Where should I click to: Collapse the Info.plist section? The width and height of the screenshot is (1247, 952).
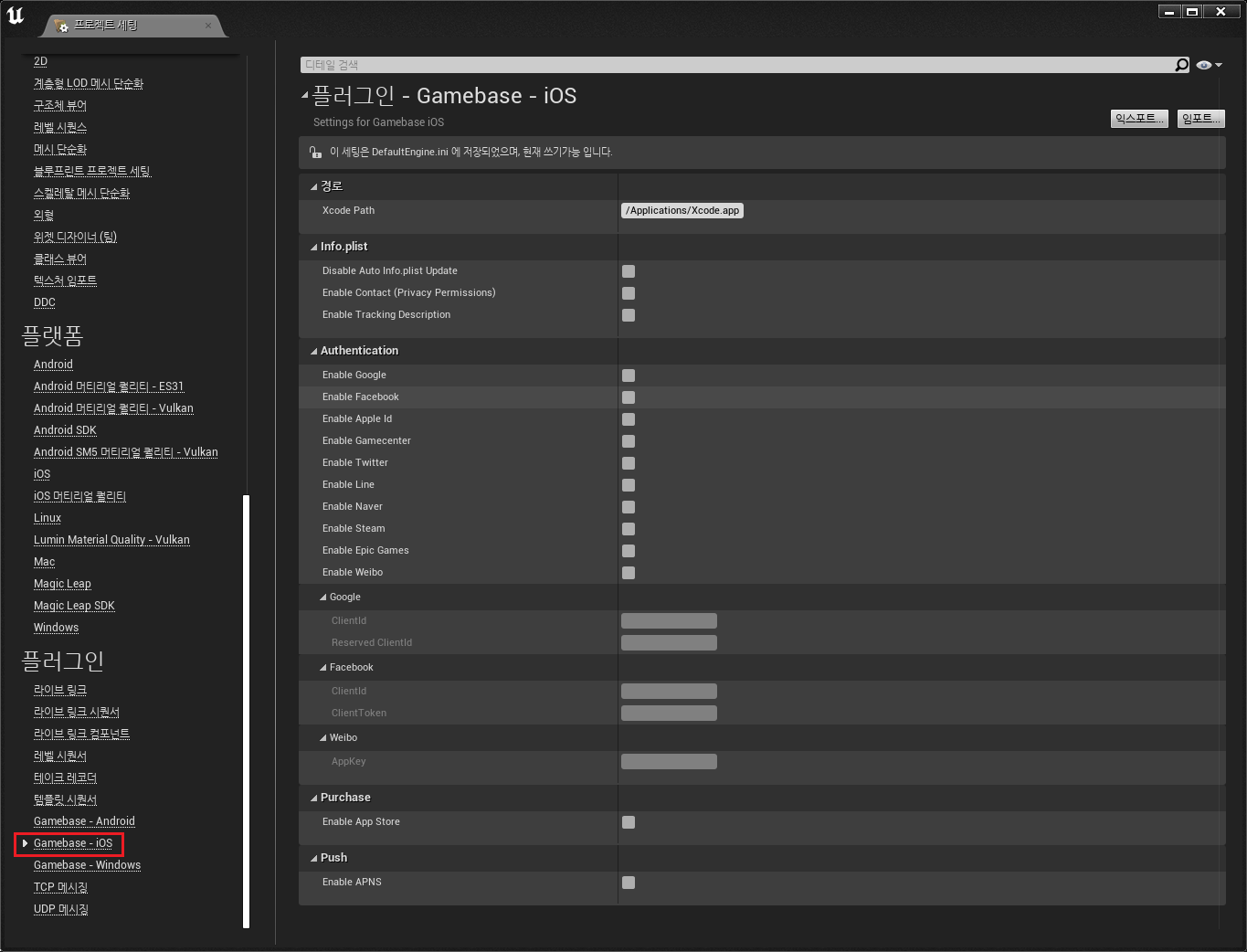(x=313, y=248)
